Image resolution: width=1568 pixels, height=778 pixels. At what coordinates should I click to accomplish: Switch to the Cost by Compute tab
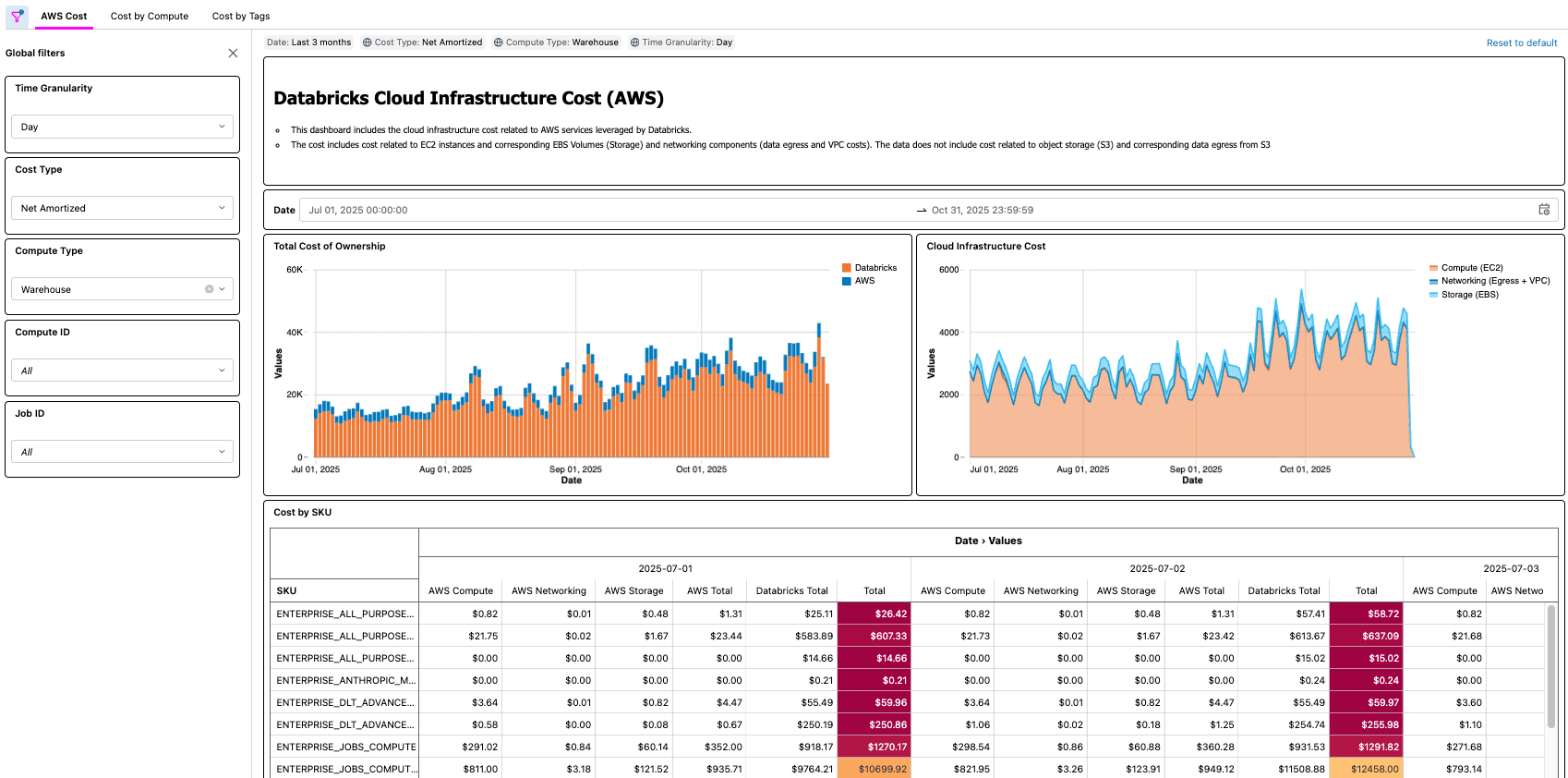pos(150,16)
